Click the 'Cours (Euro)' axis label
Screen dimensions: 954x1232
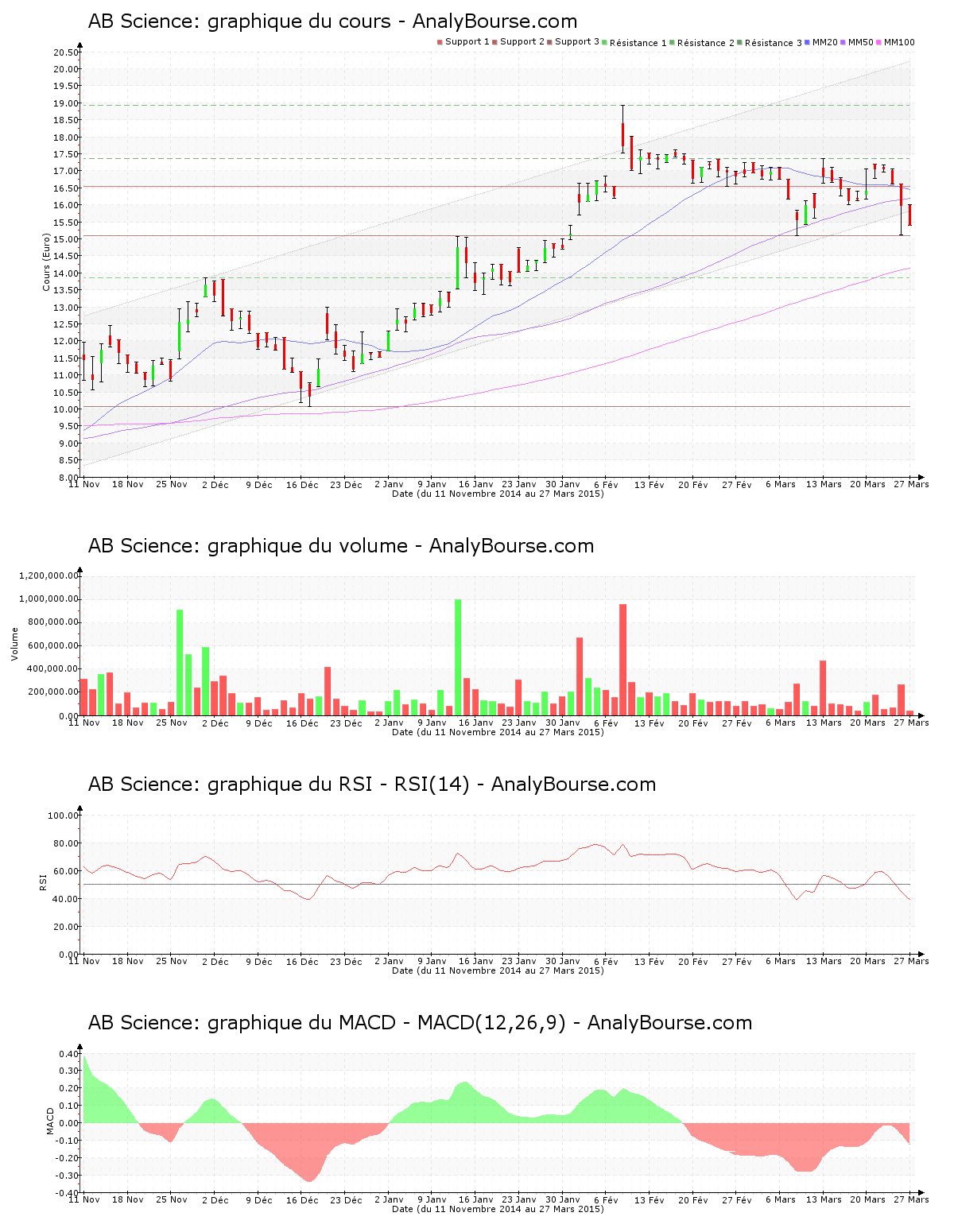[x=46, y=262]
